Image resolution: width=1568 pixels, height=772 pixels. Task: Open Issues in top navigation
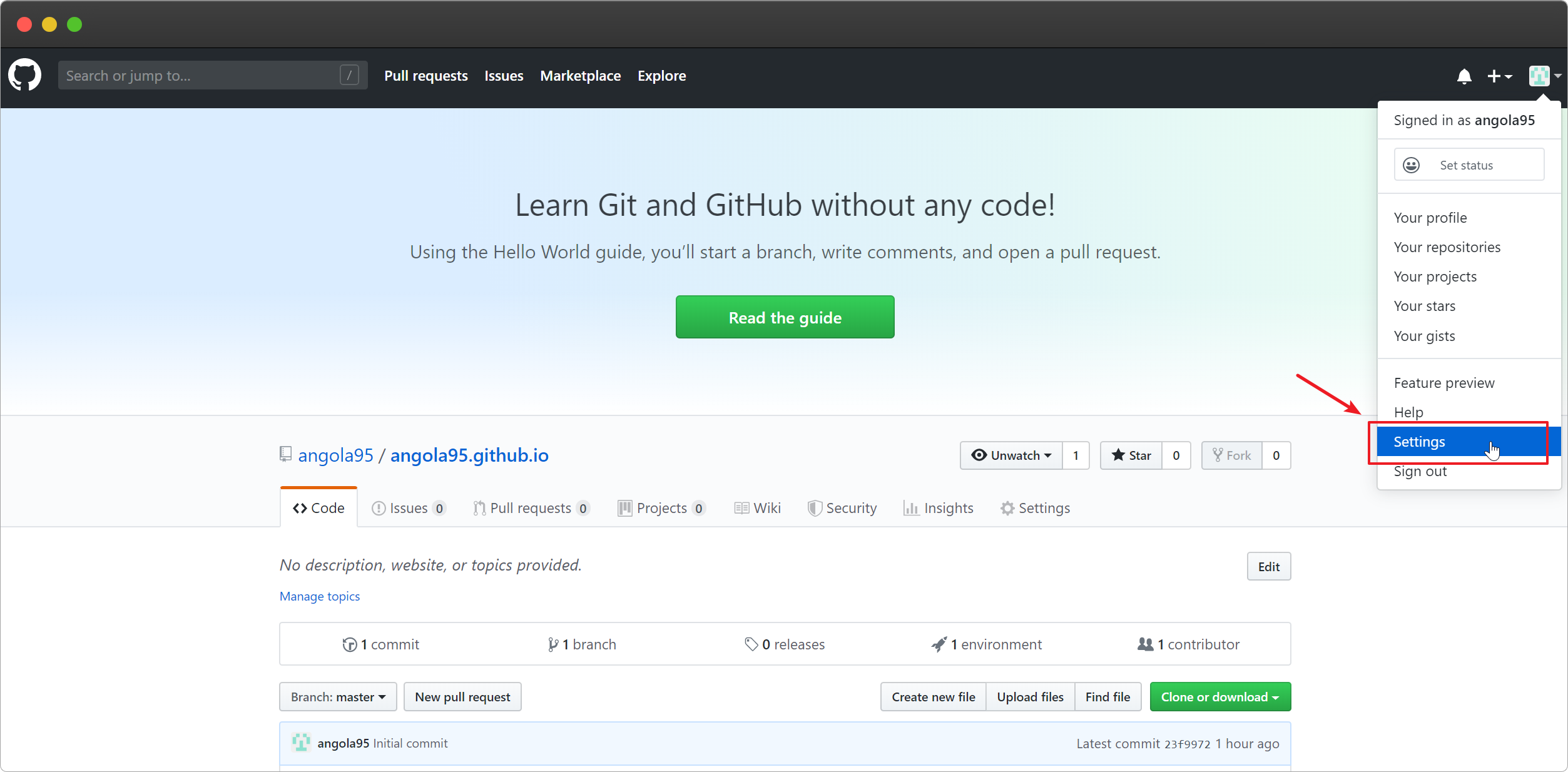(x=504, y=76)
